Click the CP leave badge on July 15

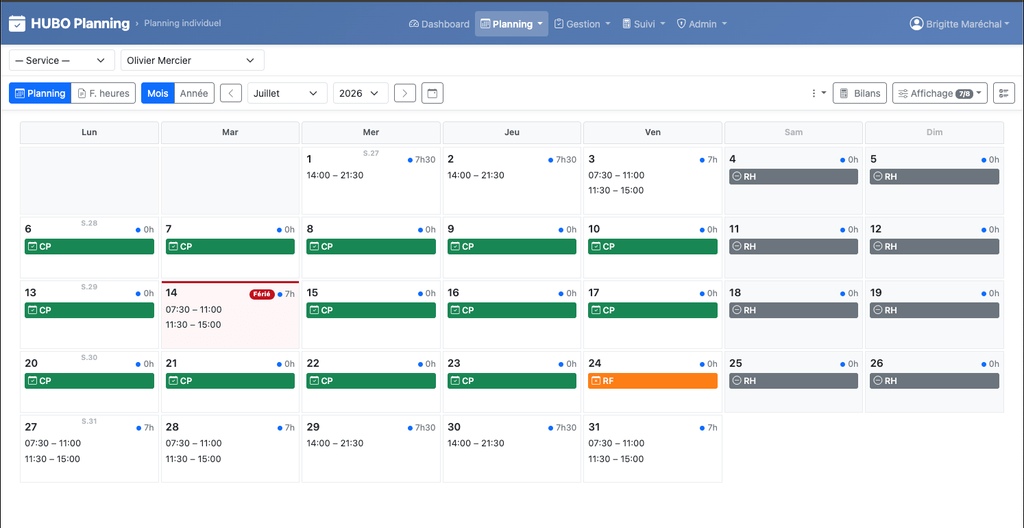coord(371,310)
